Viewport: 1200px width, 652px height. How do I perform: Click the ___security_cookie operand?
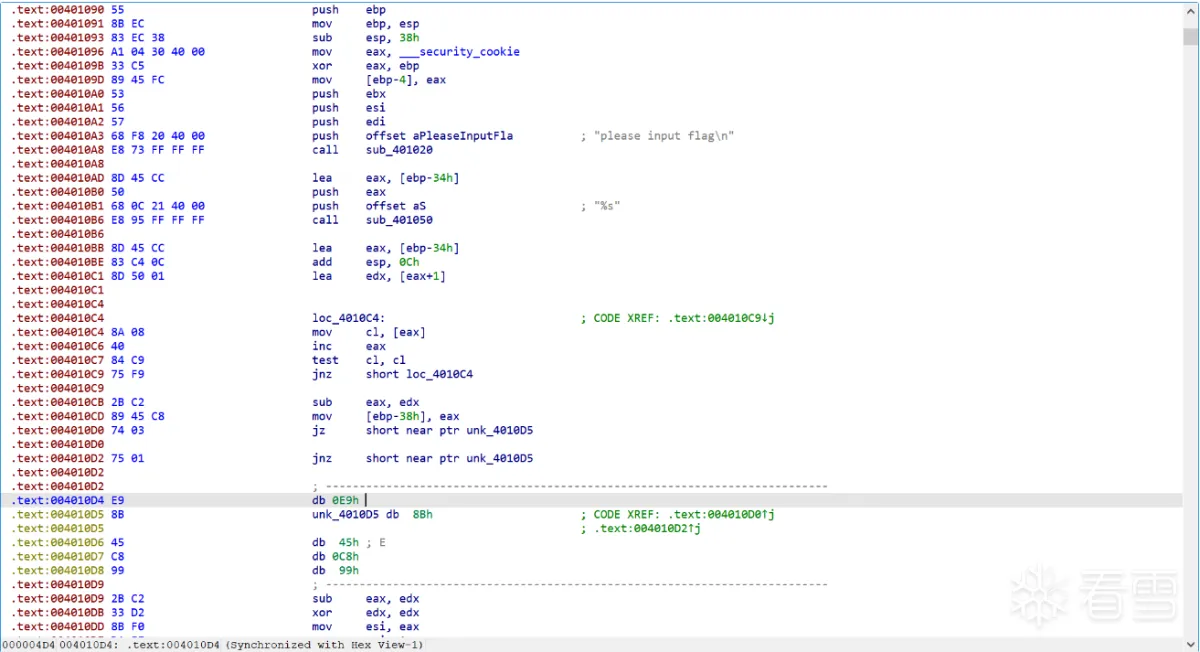(x=459, y=52)
